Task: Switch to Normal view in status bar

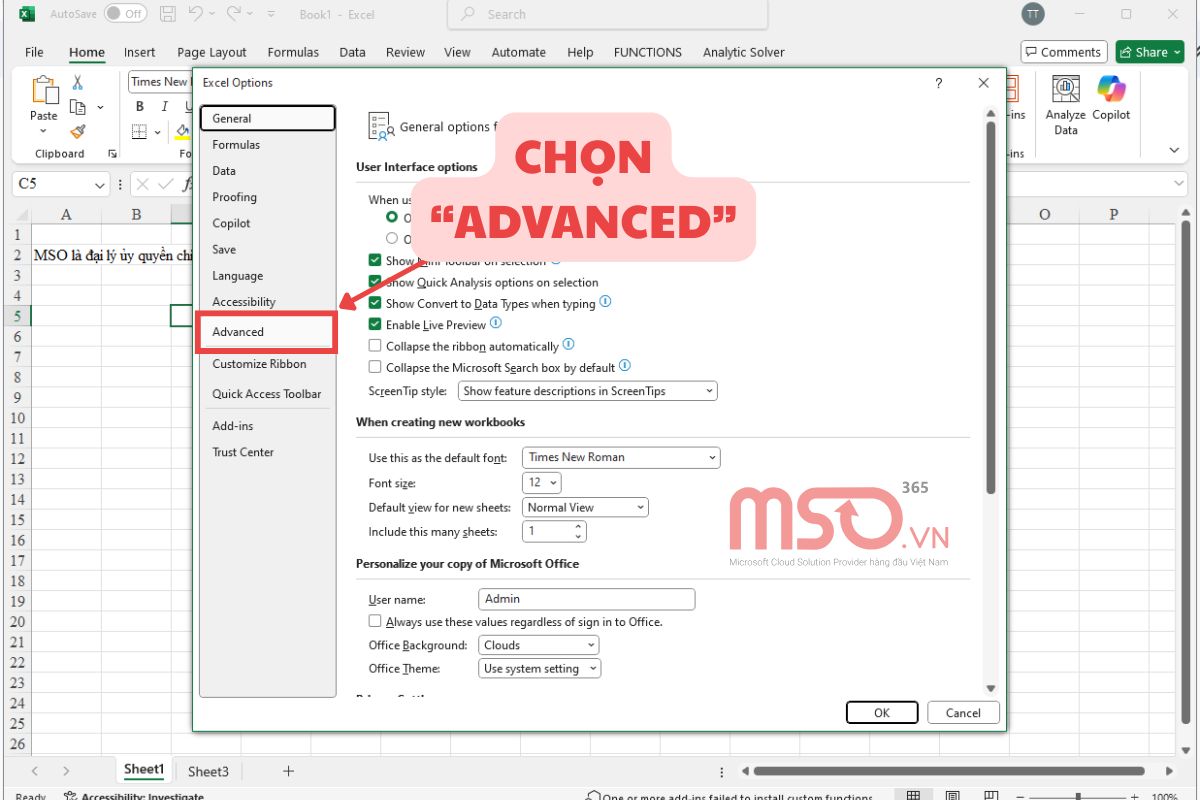Action: click(x=913, y=797)
